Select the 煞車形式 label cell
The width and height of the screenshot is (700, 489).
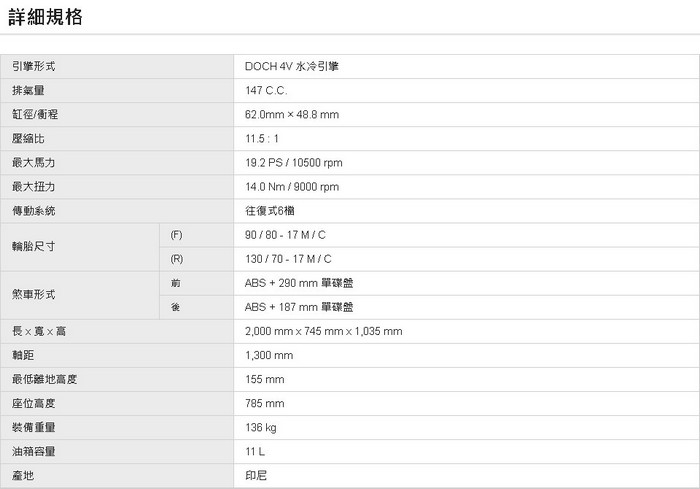coord(33,295)
